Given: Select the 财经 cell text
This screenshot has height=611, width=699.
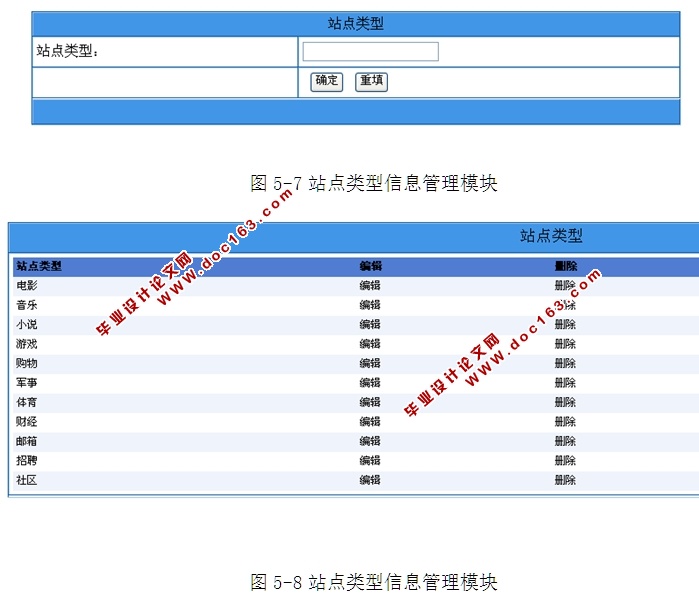Looking at the screenshot, I should pos(27,422).
